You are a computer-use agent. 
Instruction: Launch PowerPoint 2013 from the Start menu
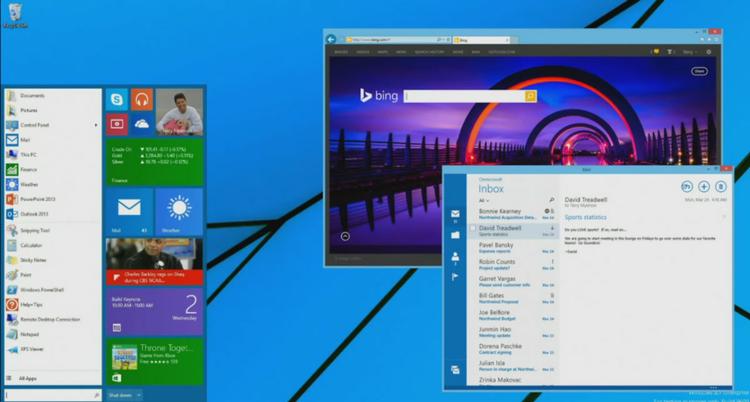tap(53, 199)
